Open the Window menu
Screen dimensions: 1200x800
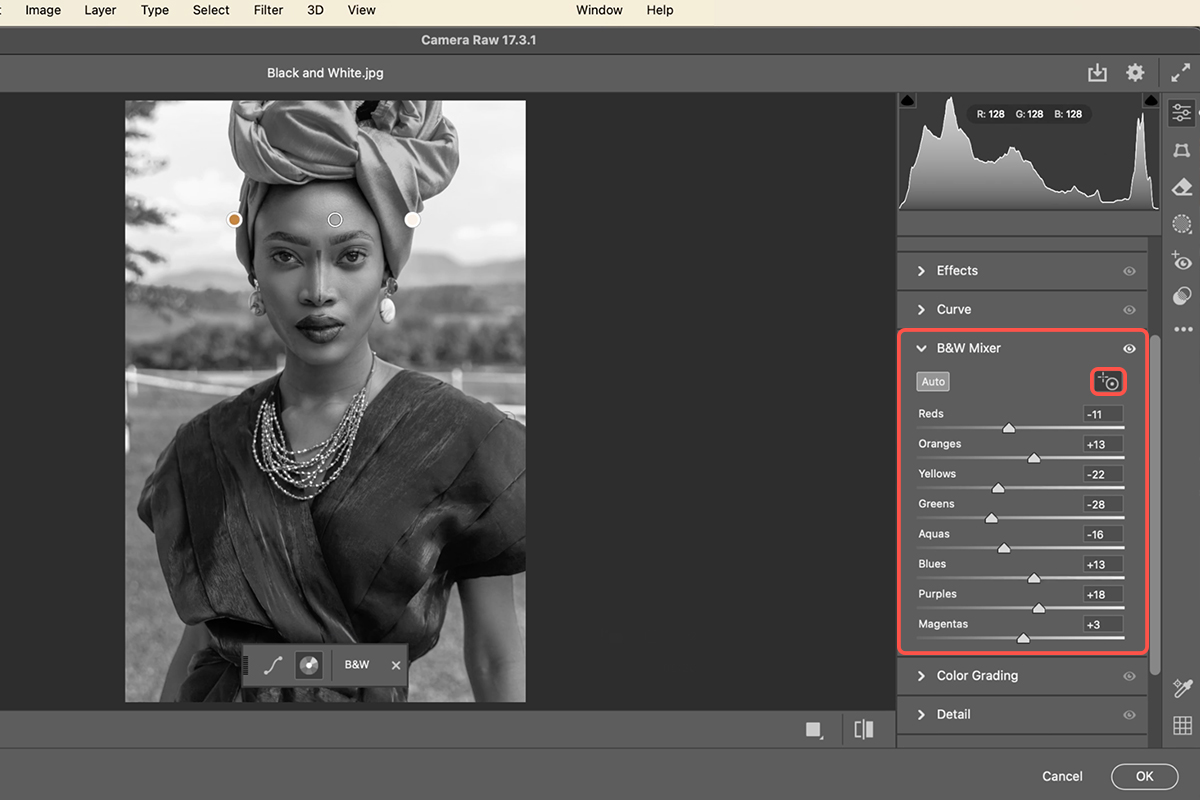tap(599, 10)
